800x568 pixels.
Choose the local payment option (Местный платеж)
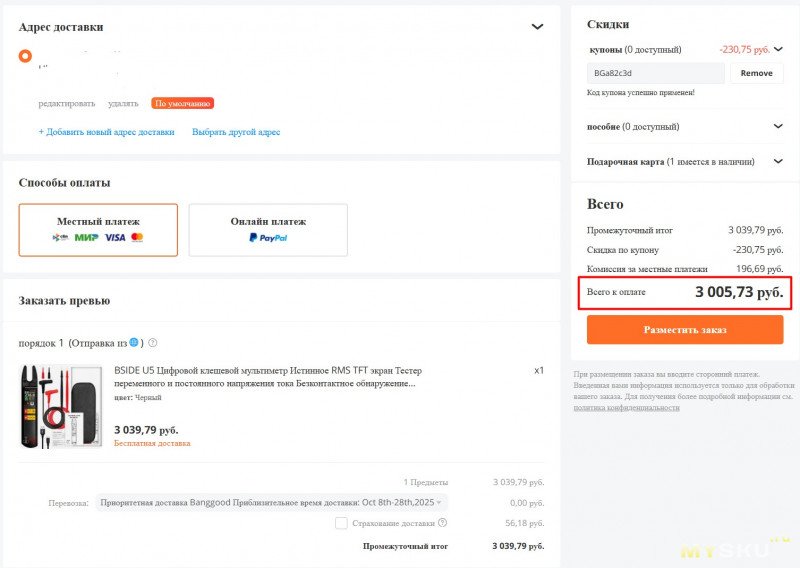(98, 230)
